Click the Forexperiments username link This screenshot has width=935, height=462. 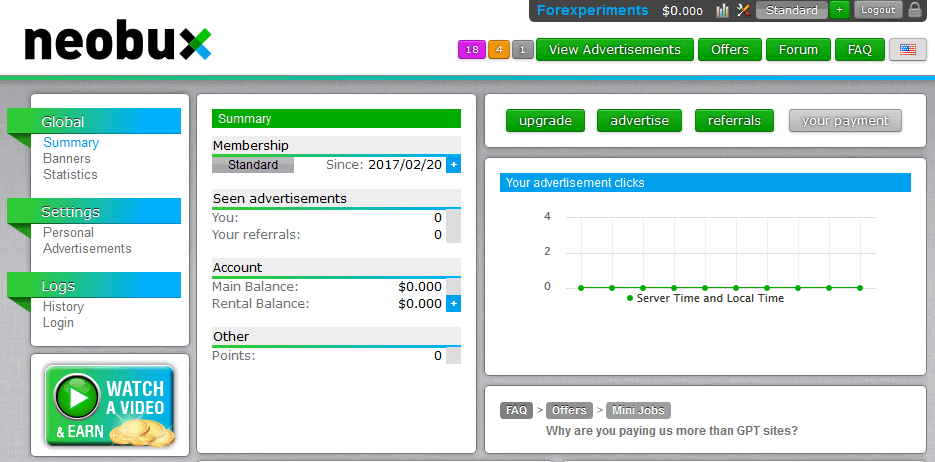[x=592, y=10]
